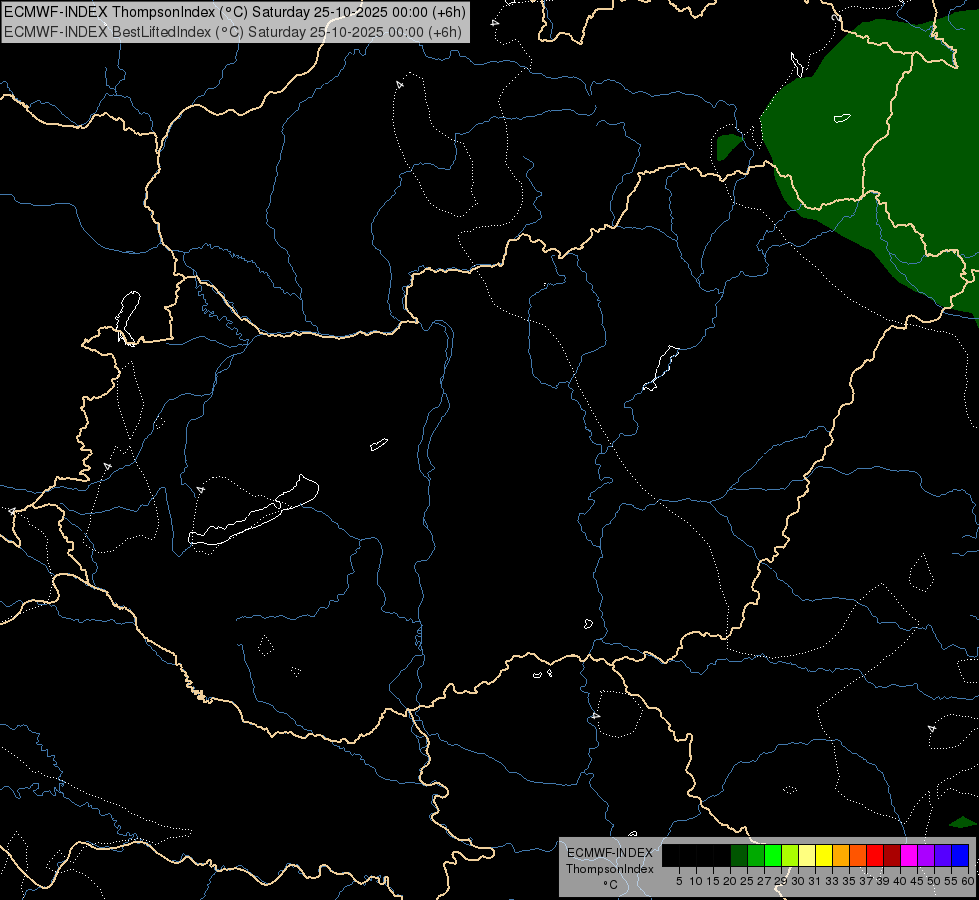
Task: Select the medium green 25–27 legend swatch
Action: 756,855
